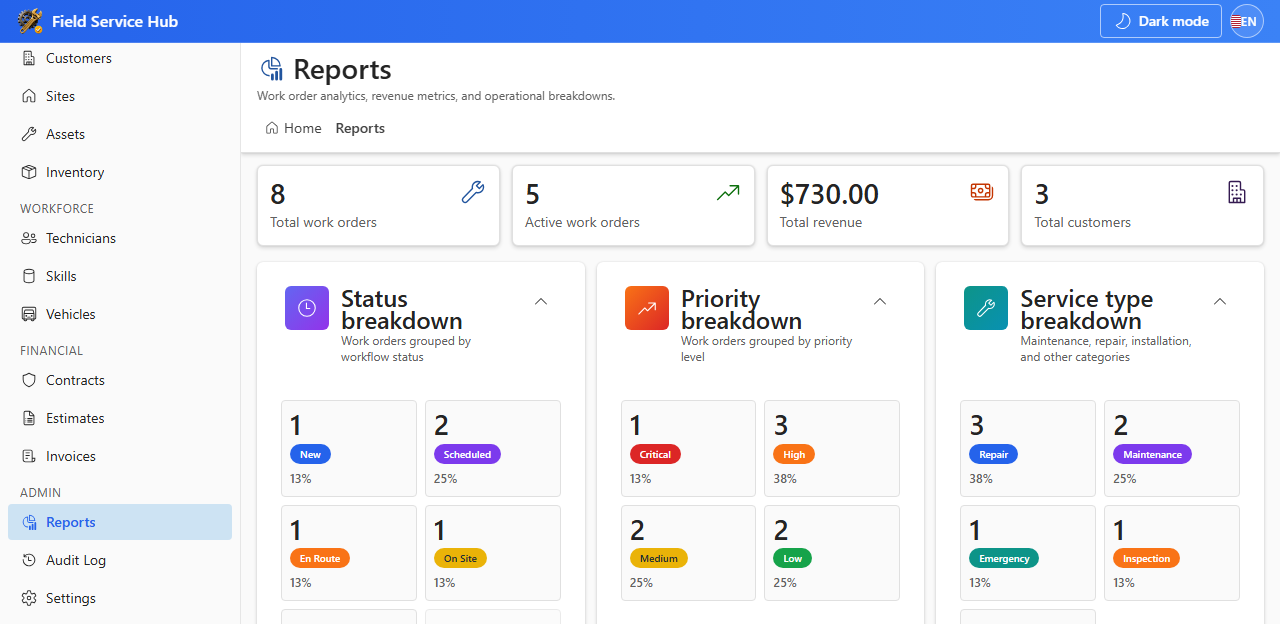1280x624 pixels.
Task: Click the wrench icon on Total work orders
Action: point(473,192)
